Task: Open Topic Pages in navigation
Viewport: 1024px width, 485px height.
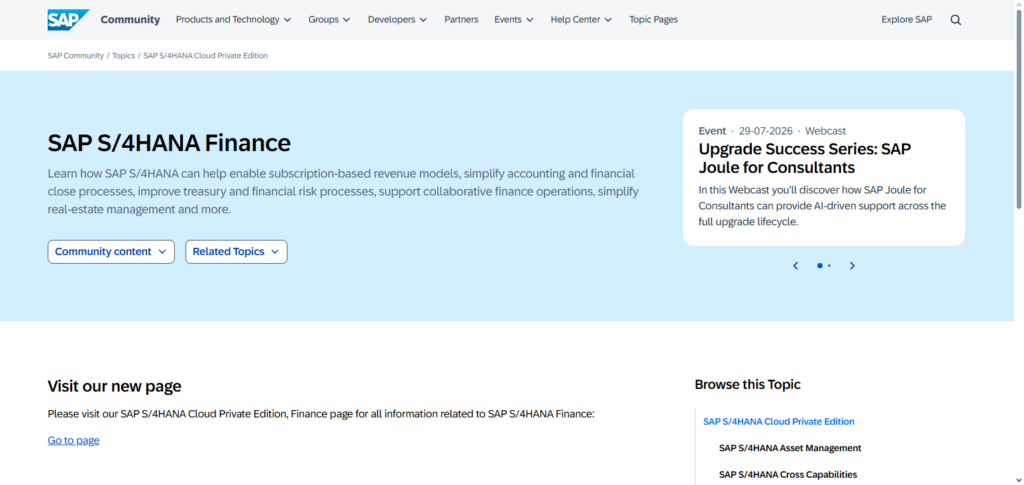Action: click(653, 20)
